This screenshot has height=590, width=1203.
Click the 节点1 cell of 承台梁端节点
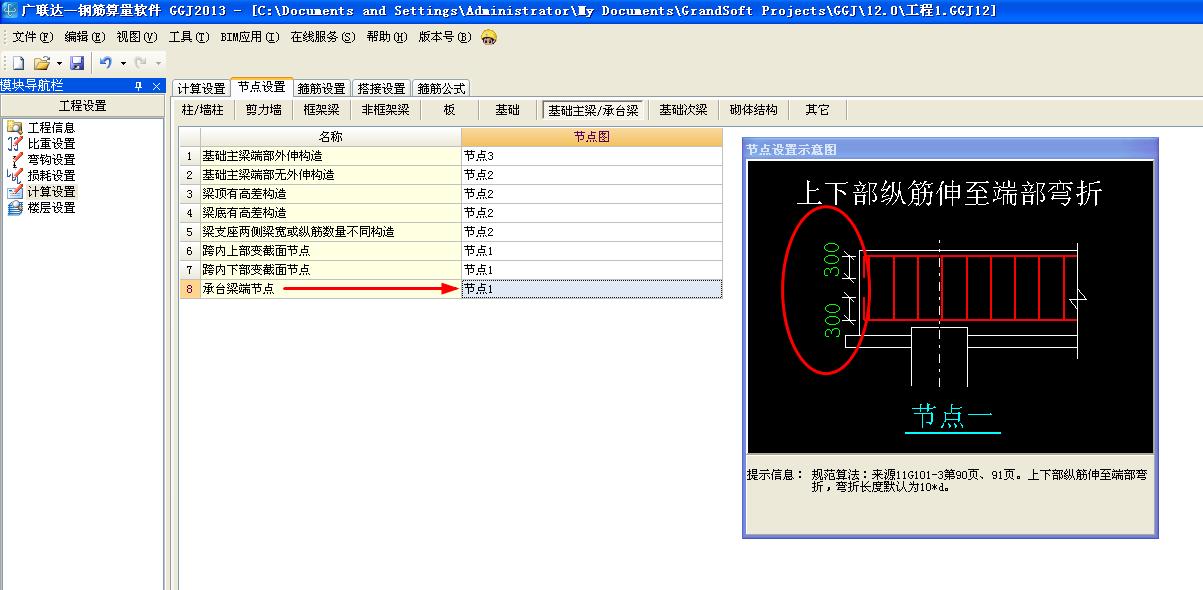(592, 289)
